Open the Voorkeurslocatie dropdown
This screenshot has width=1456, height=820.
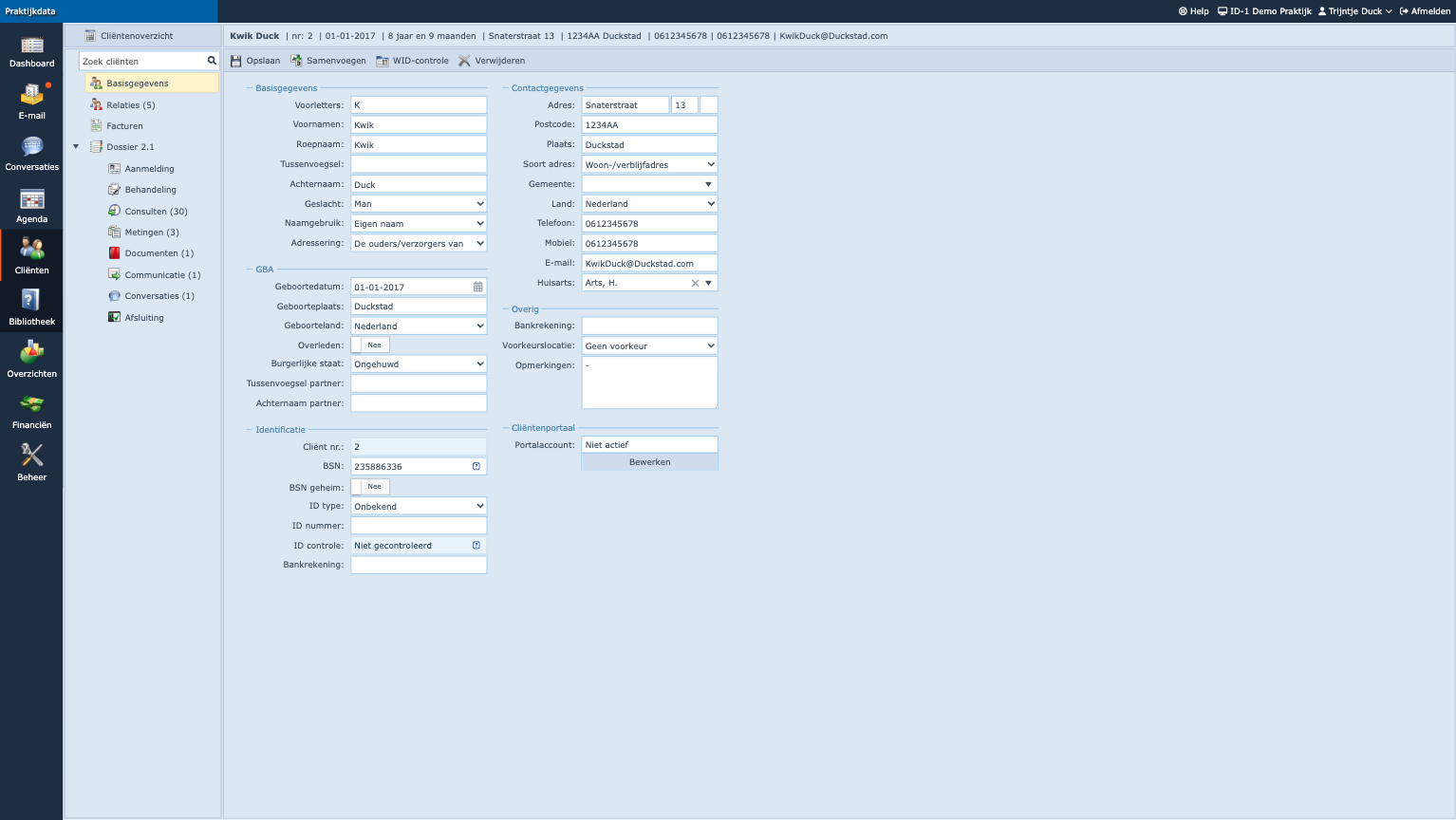click(x=649, y=346)
